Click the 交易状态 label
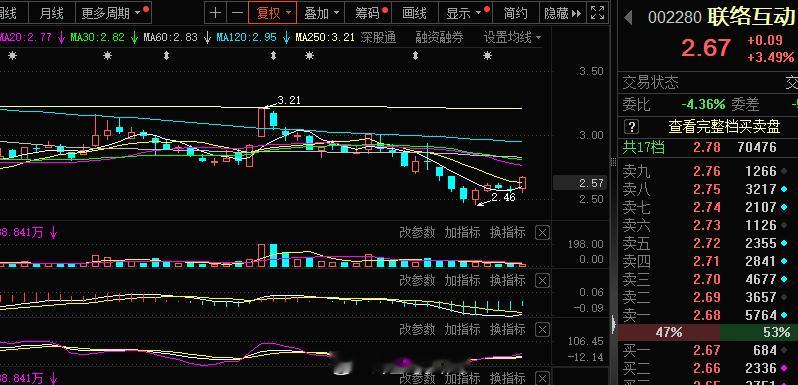Screen dimensions: 798x385 pos(650,82)
